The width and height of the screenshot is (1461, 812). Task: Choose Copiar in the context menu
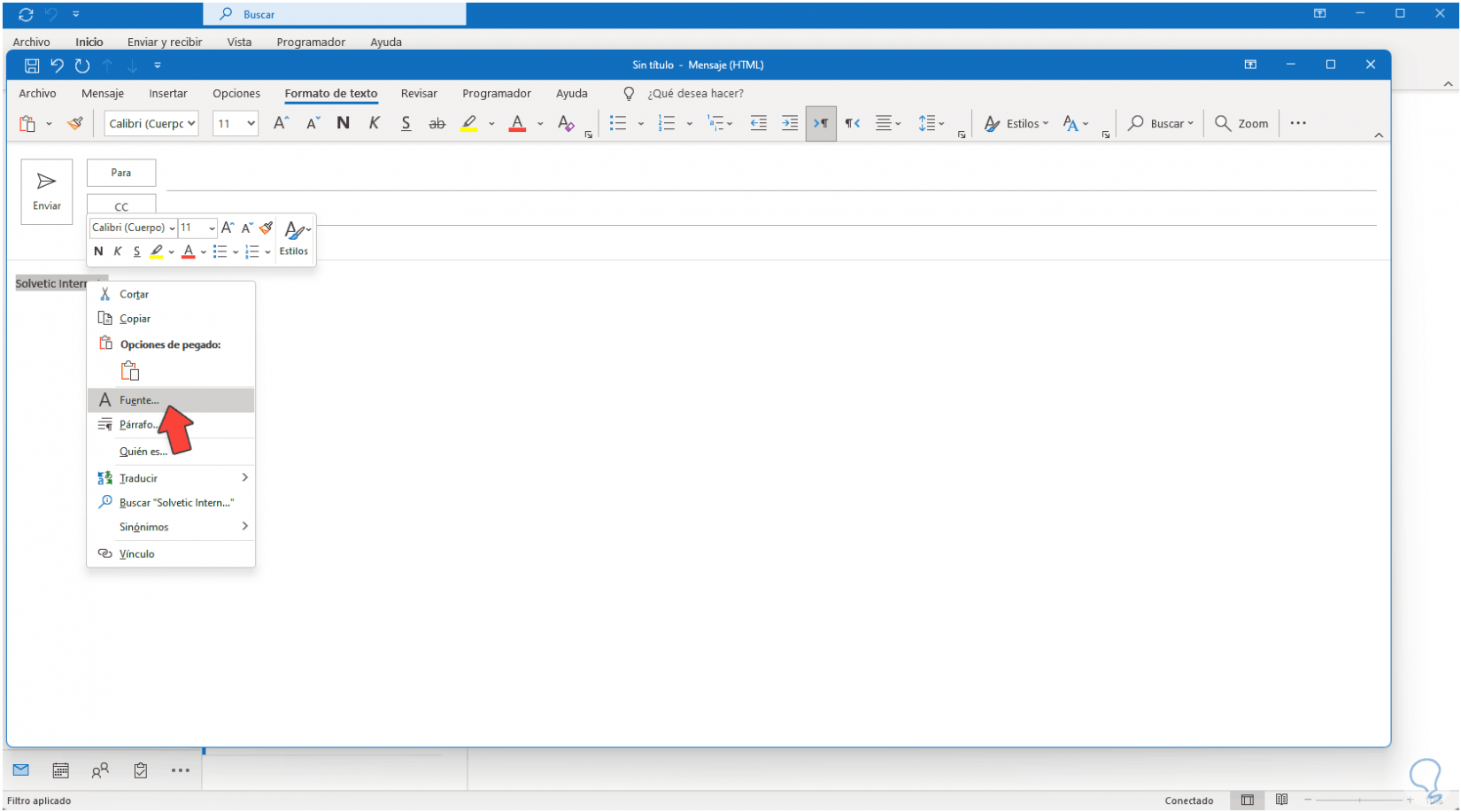click(x=171, y=319)
